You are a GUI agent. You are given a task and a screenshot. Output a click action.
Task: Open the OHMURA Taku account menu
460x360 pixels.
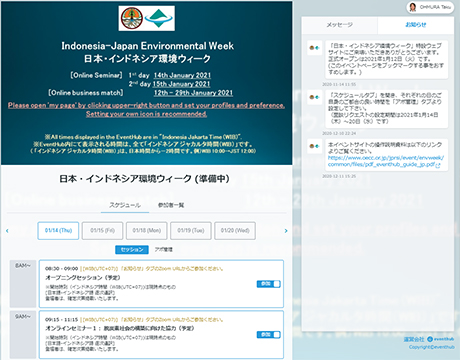430,7
